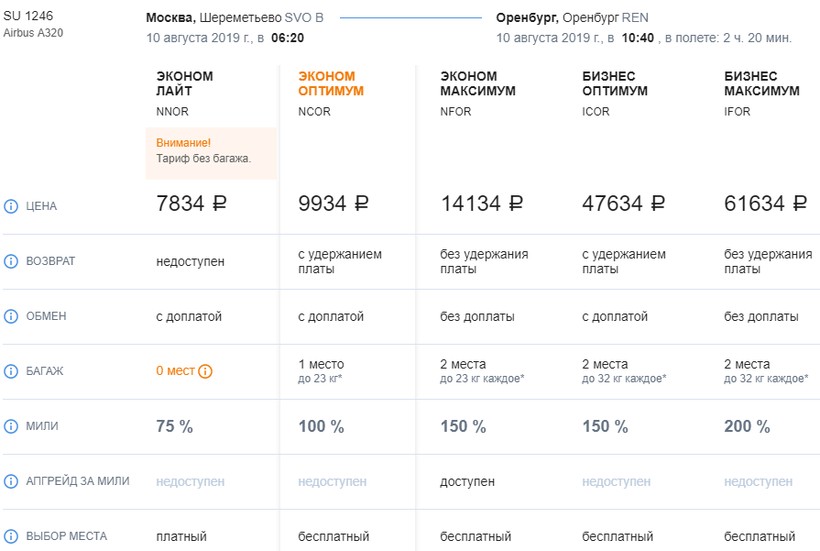
Task: Choose the 61634 ₽ price
Action: (765, 205)
